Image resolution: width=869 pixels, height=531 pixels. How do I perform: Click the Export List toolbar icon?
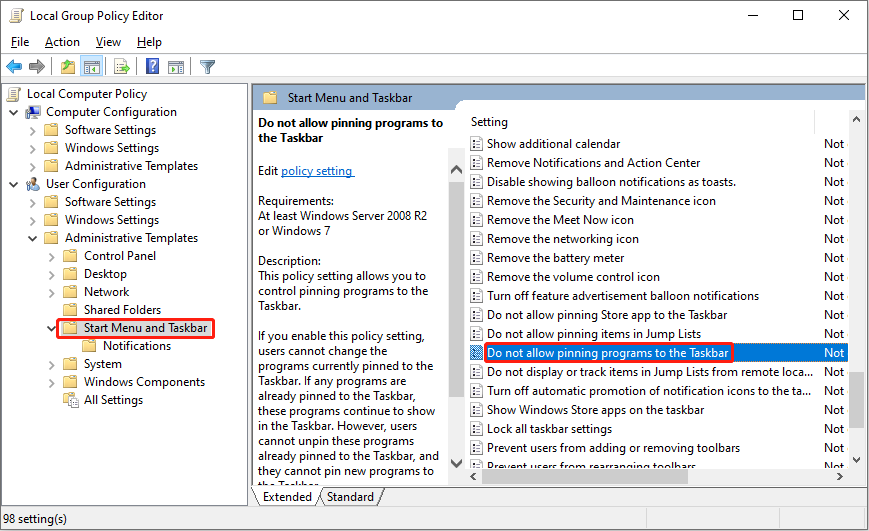pos(121,67)
